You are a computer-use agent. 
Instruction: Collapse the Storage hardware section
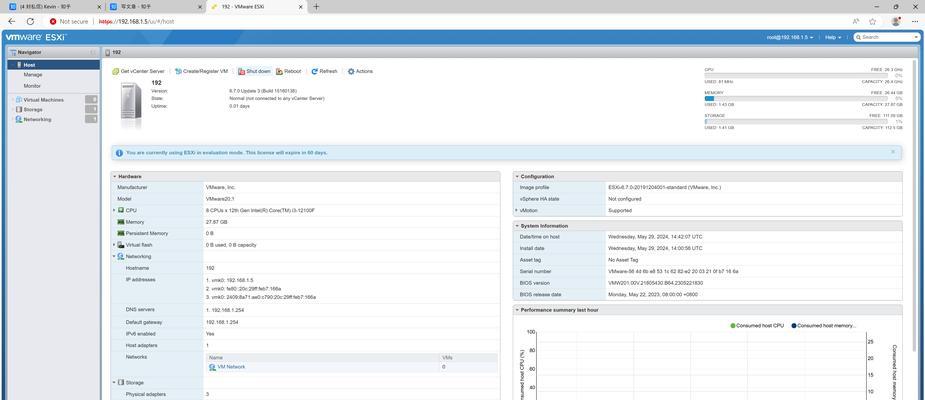pyautogui.click(x=114, y=383)
